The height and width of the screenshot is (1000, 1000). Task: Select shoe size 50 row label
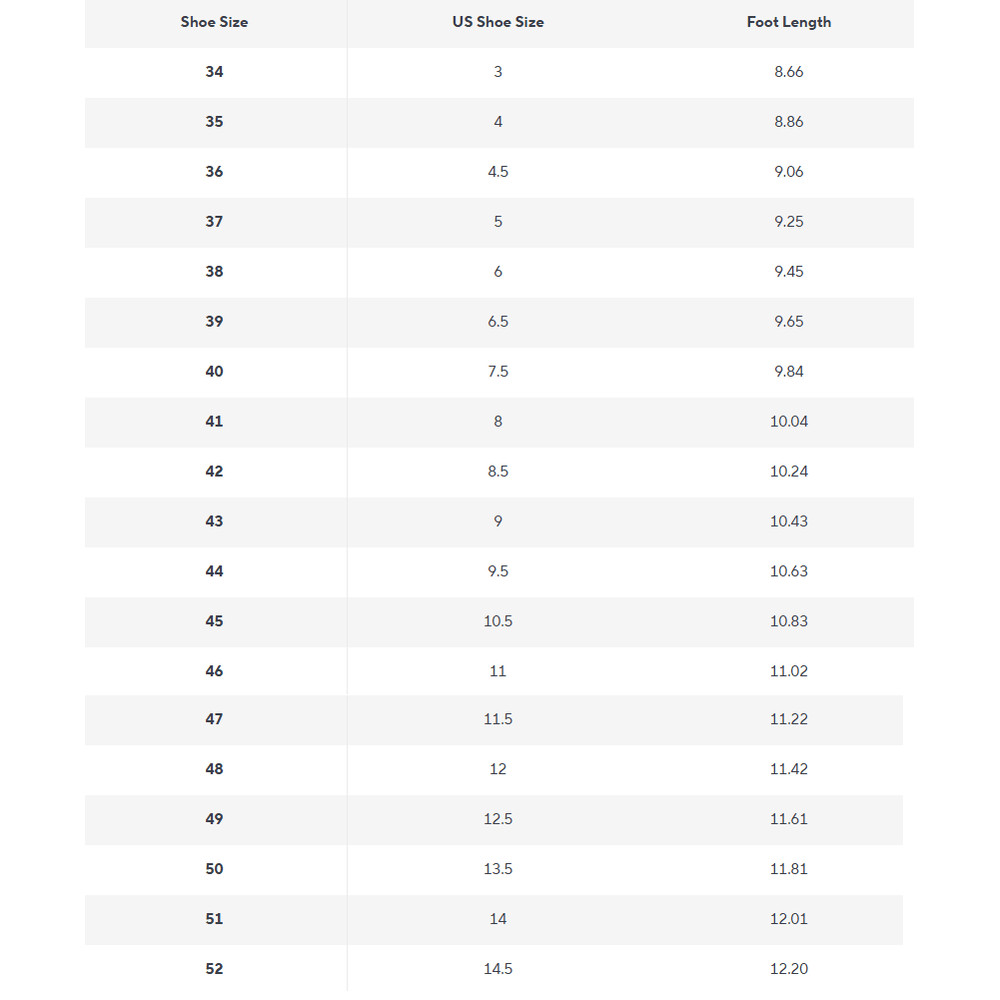tap(214, 870)
